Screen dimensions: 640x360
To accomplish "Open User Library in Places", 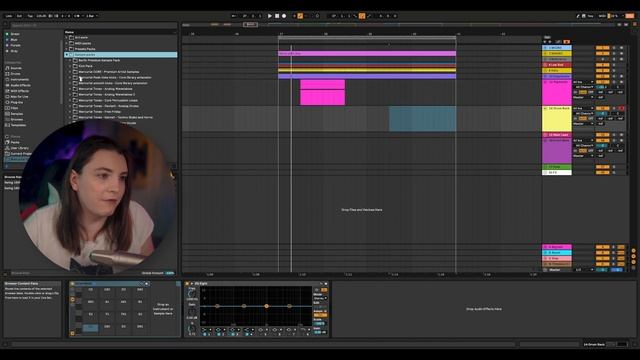I will 20,148.
